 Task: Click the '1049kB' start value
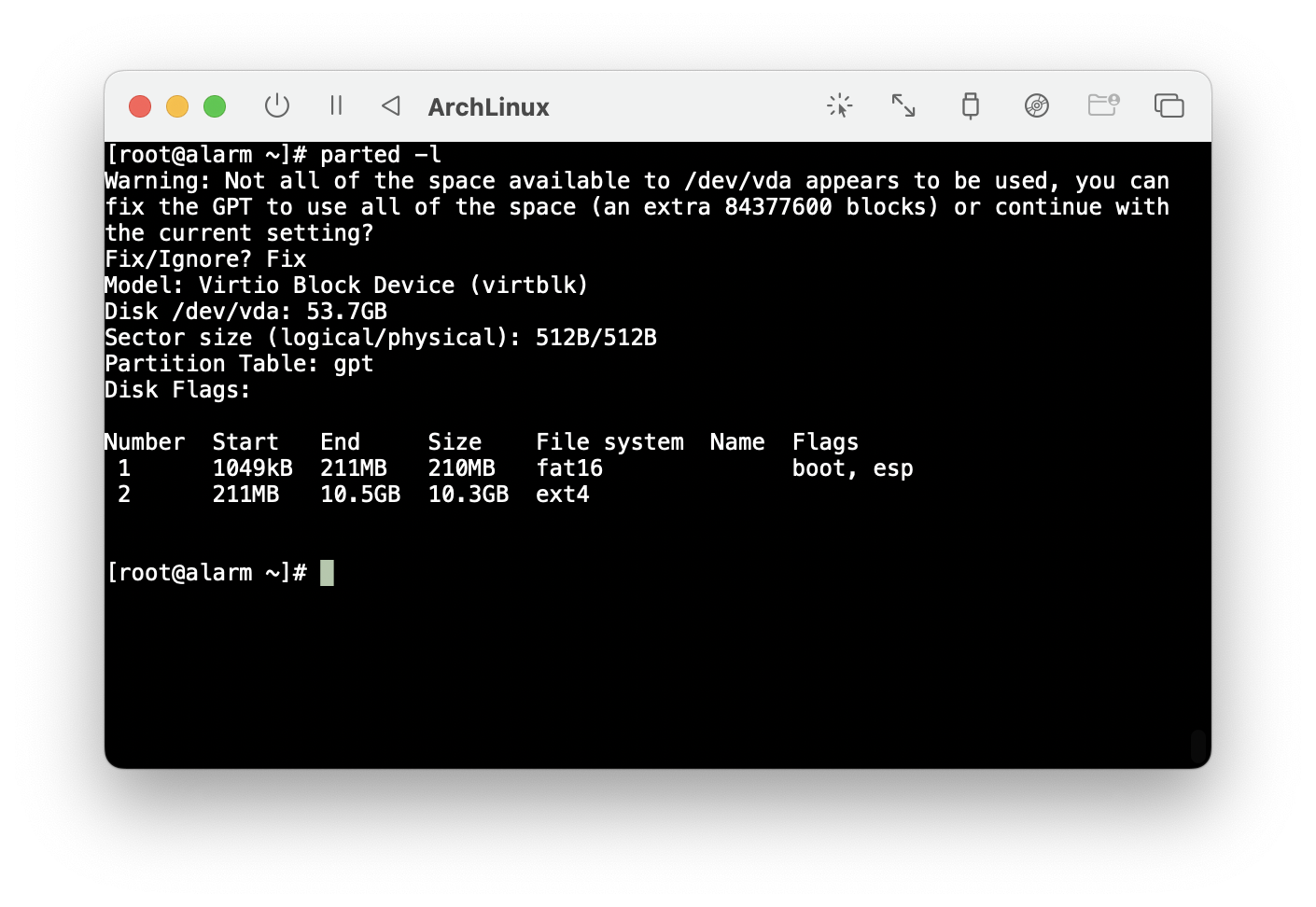253,468
